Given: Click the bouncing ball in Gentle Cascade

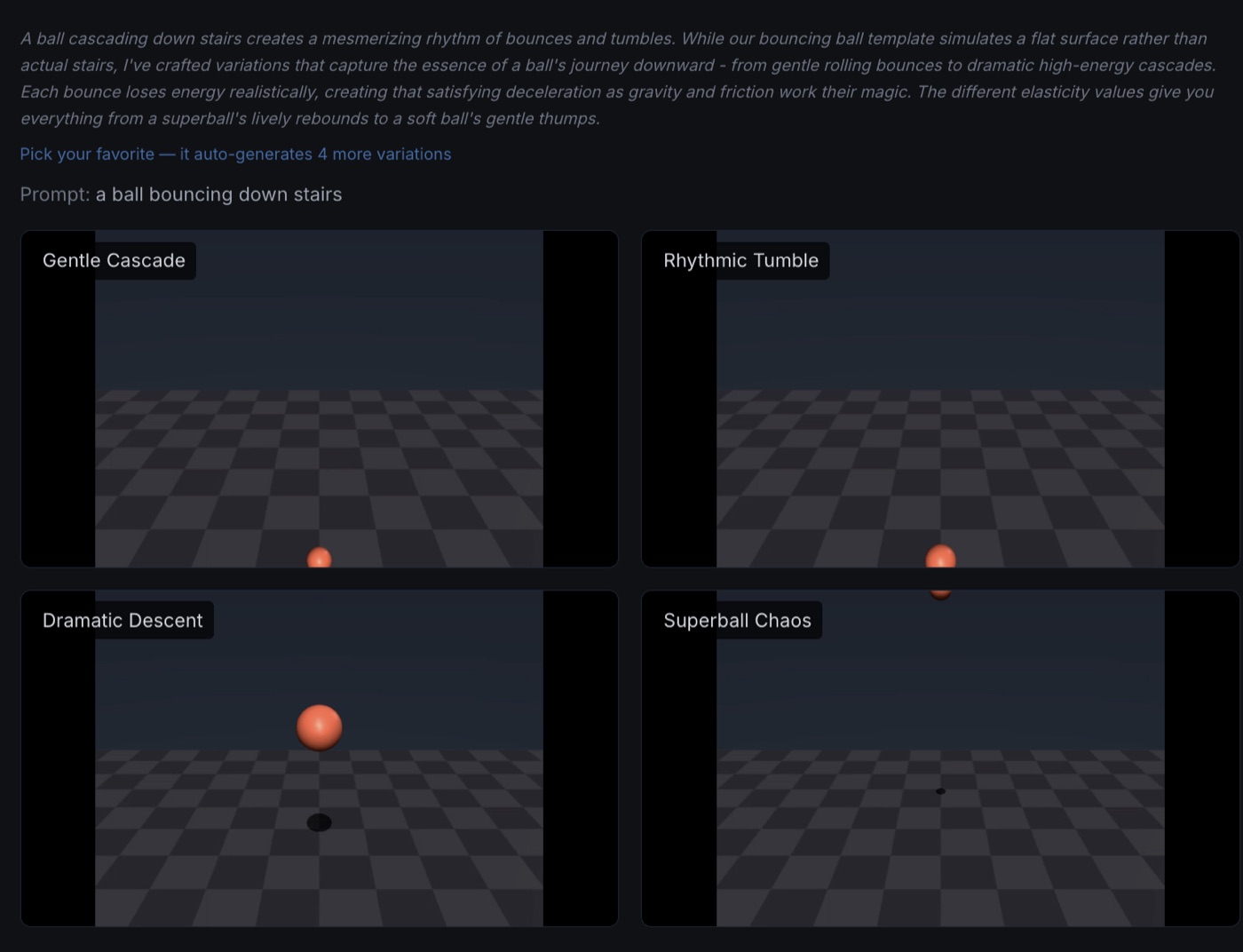Looking at the screenshot, I should pyautogui.click(x=320, y=558).
